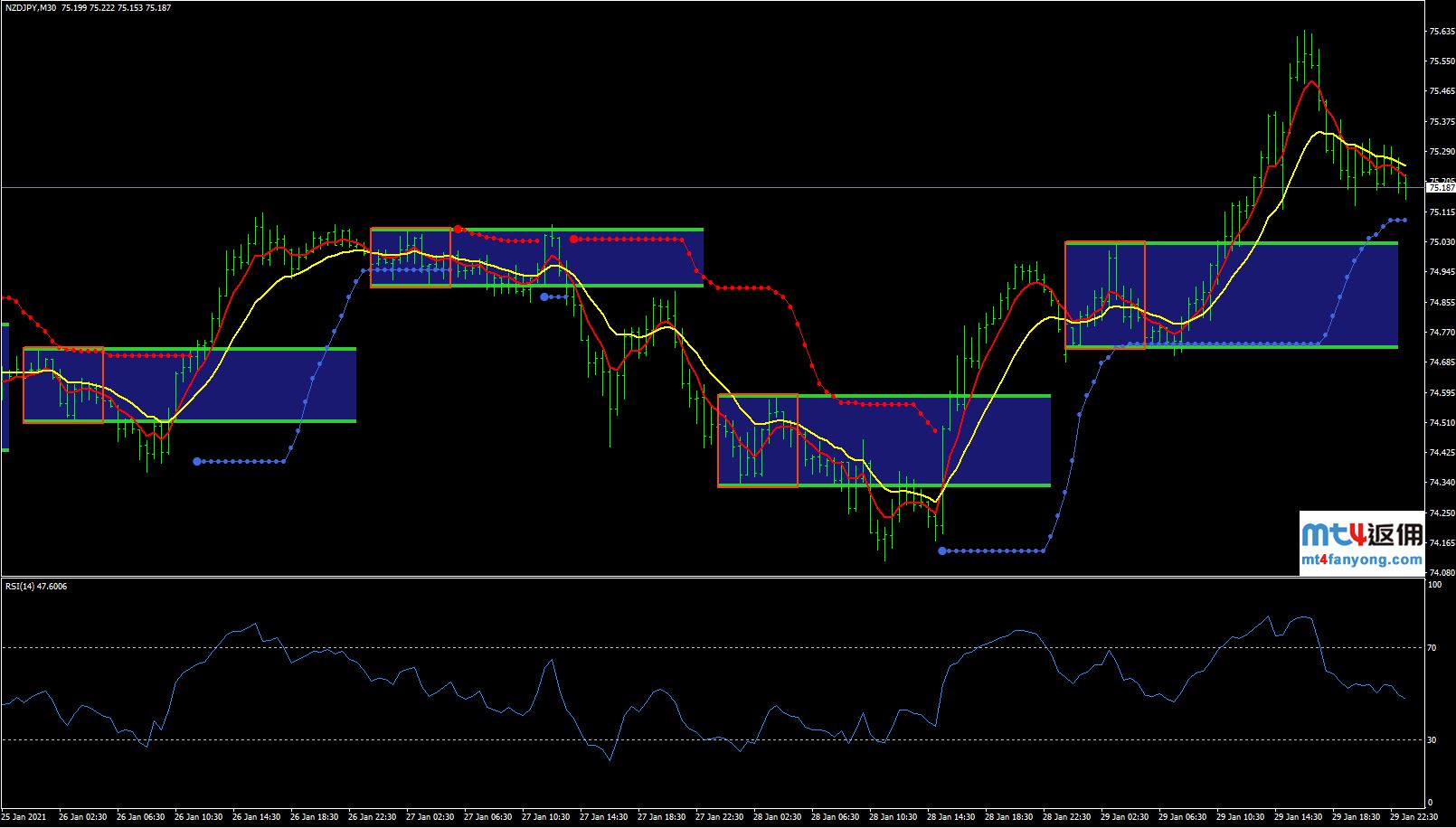
Task: Click leftmost large red dot atop 27 Jan box
Action: [459, 230]
